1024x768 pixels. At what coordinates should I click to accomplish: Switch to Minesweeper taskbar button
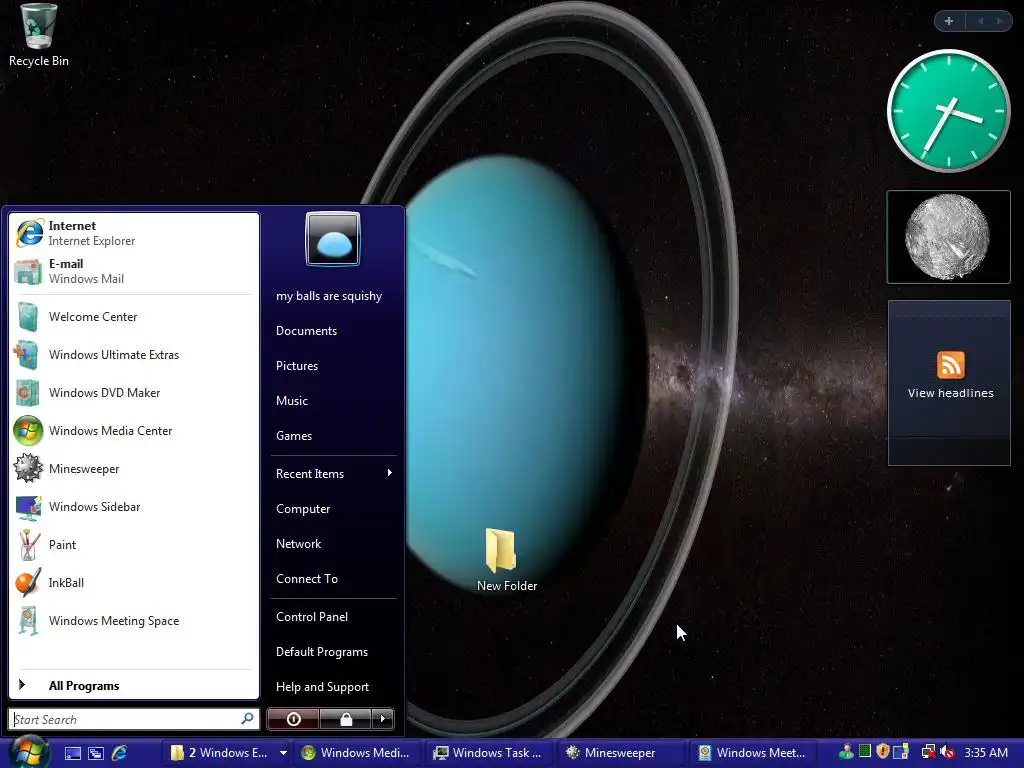pyautogui.click(x=620, y=753)
